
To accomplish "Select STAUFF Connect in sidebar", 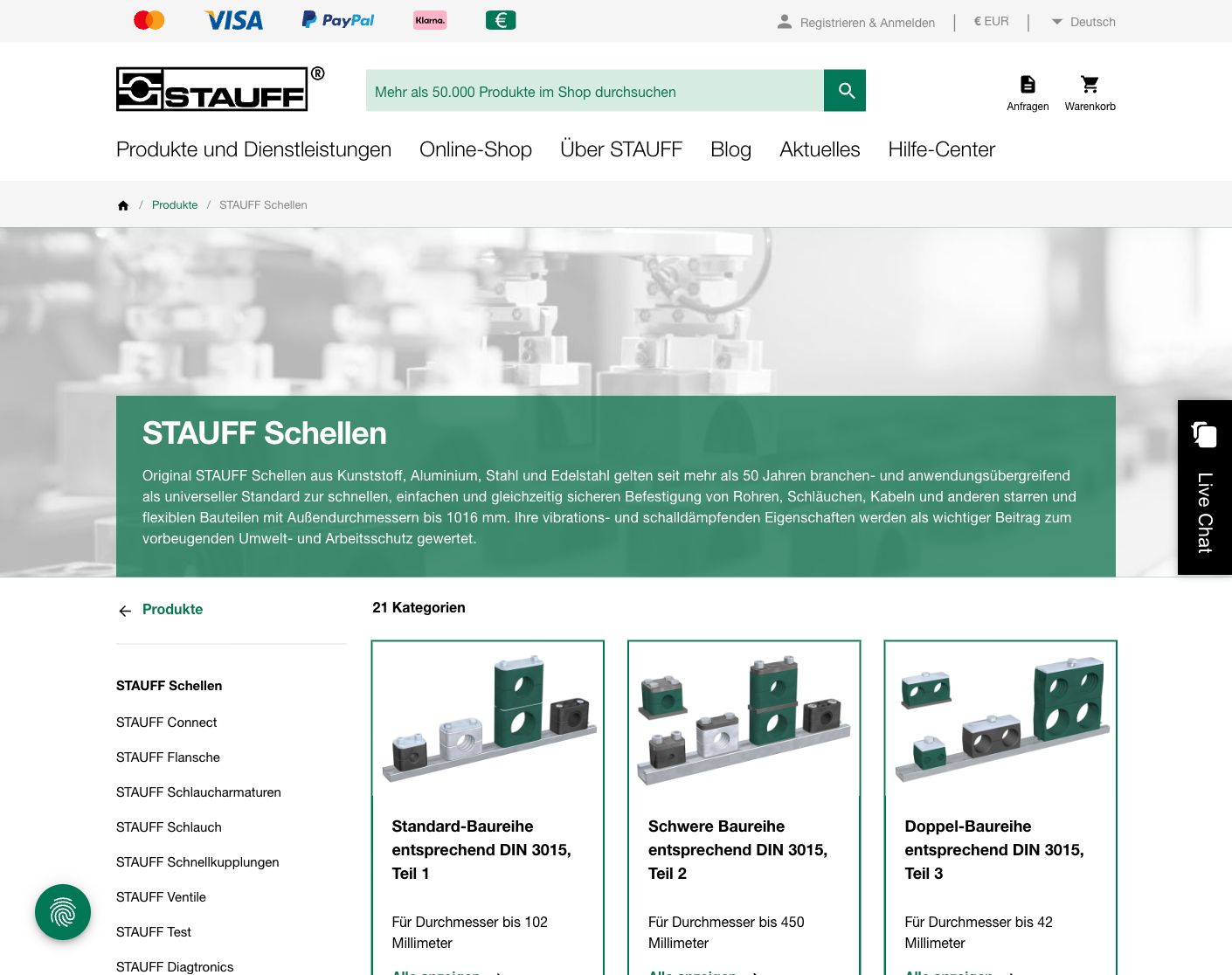I will tap(166, 723).
